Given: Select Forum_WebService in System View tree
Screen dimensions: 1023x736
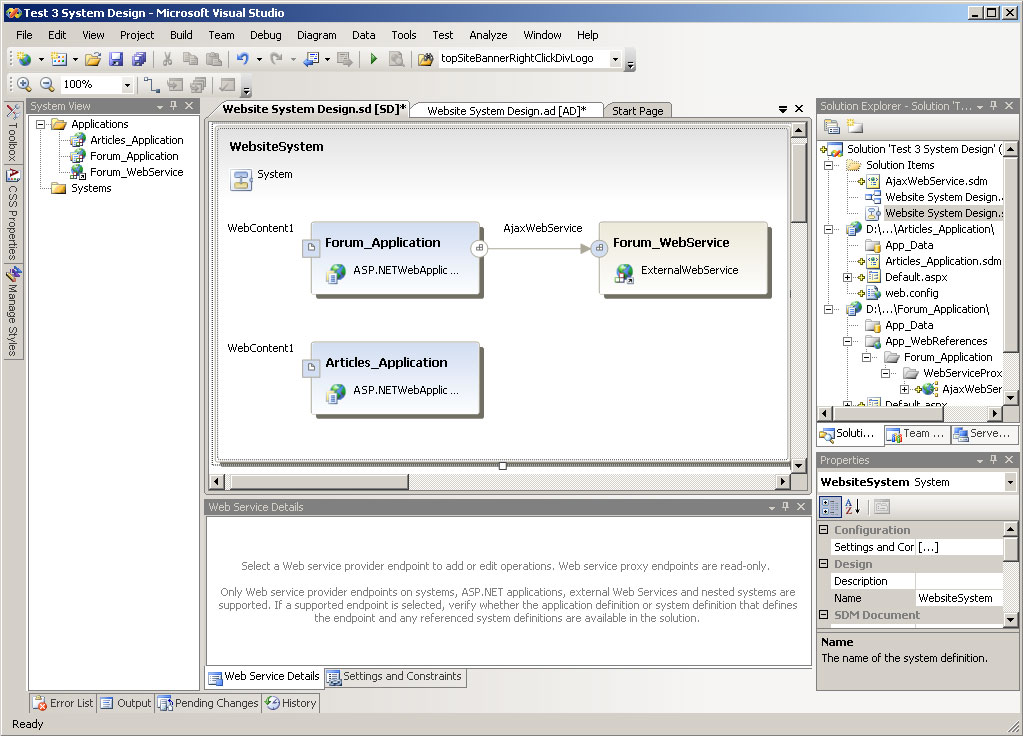Looking at the screenshot, I should 136,172.
